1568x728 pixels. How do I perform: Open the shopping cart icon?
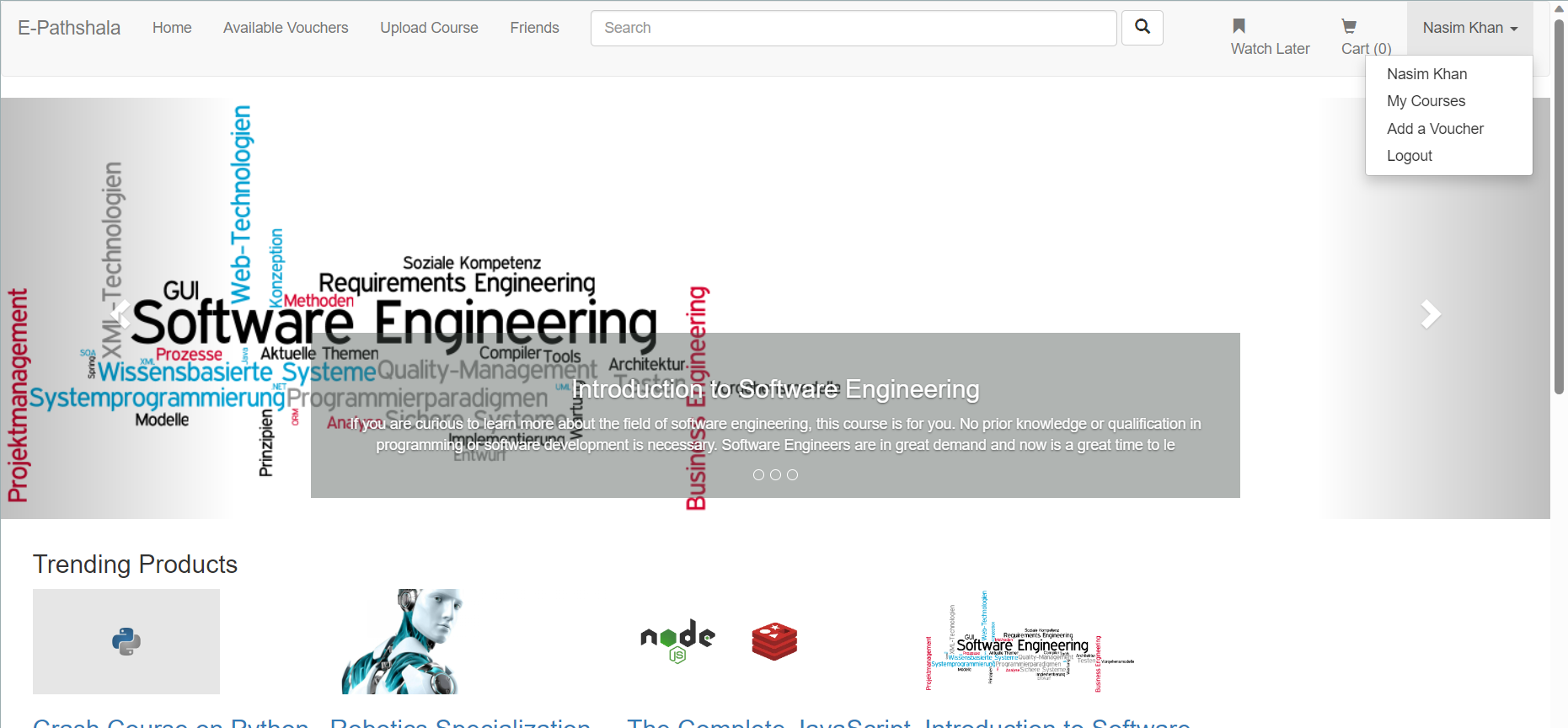click(1349, 26)
